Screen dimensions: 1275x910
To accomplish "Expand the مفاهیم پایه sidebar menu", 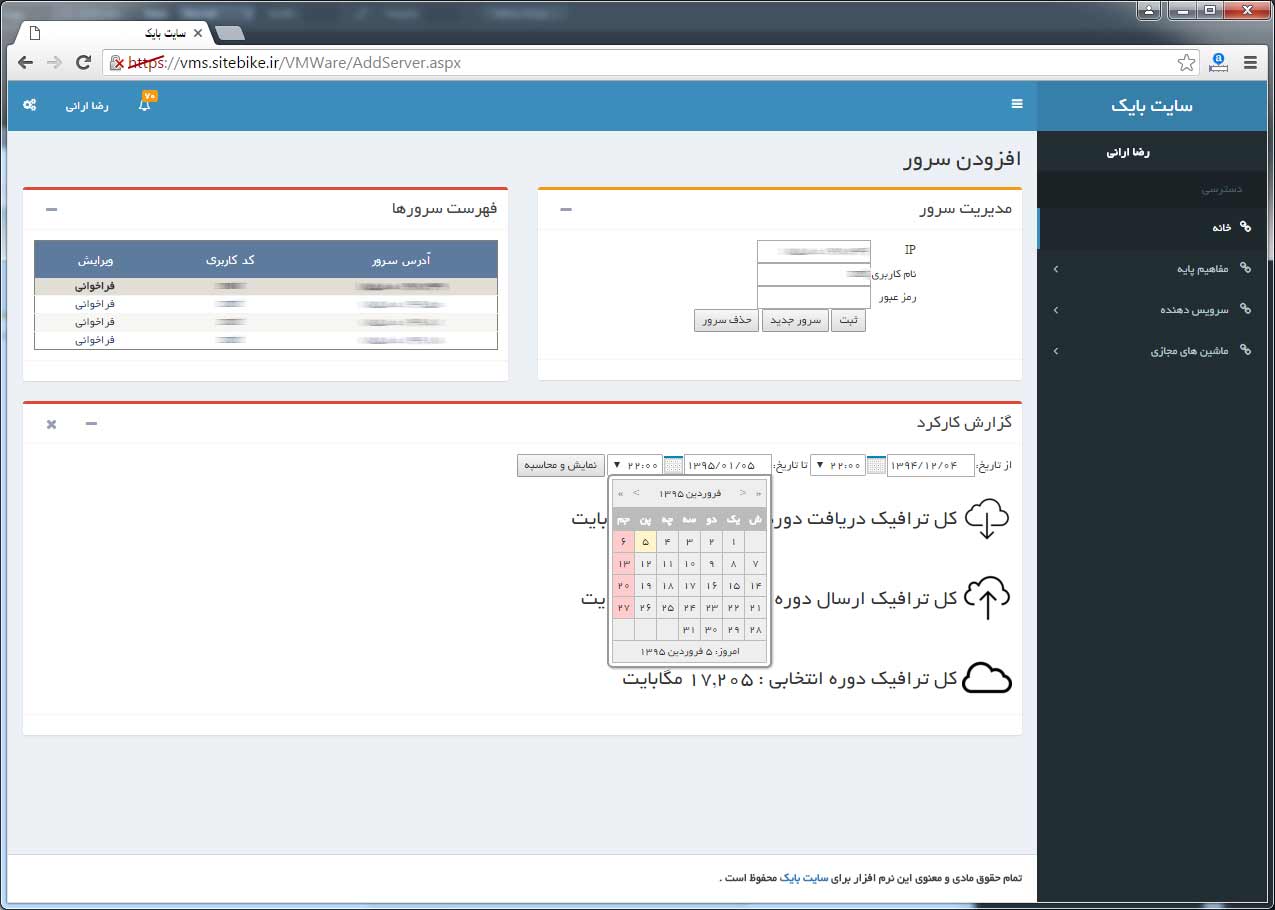I will (1056, 269).
